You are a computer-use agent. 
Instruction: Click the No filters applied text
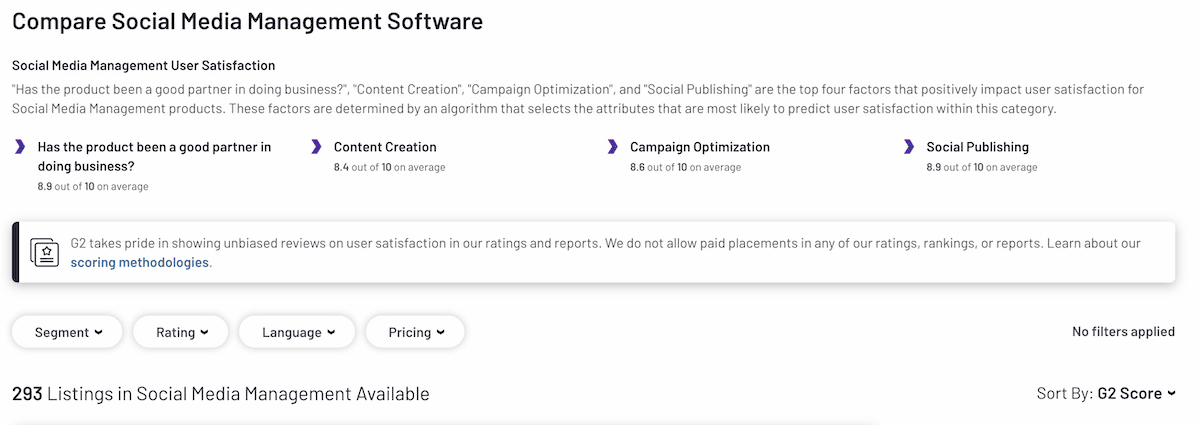(1123, 332)
